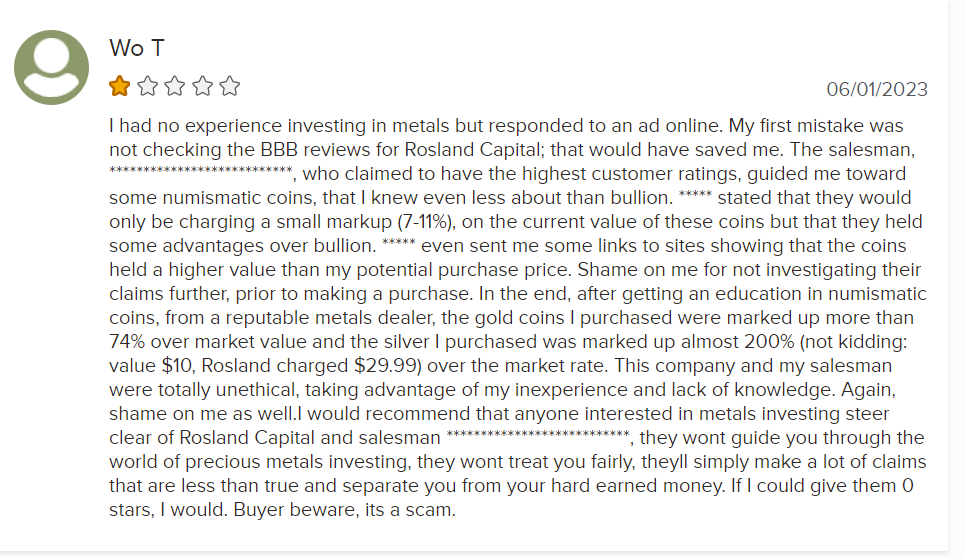Click the short asterisk mask before 'even sent'
Image resolution: width=966 pixels, height=559 pixels.
[x=399, y=243]
